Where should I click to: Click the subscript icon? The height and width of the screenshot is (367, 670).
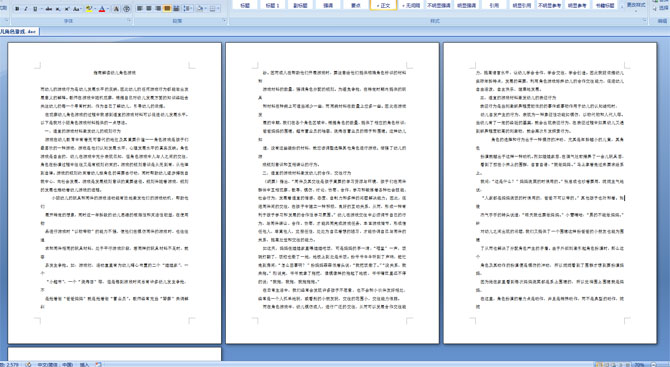click(58, 9)
